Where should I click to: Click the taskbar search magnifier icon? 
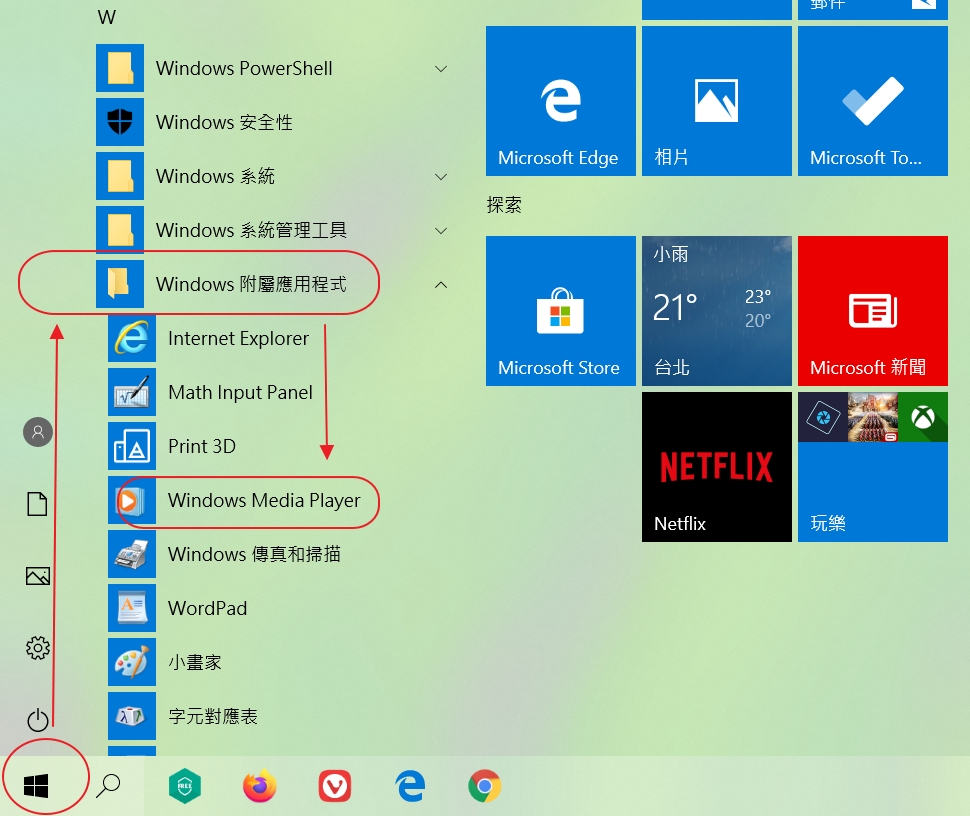(108, 786)
